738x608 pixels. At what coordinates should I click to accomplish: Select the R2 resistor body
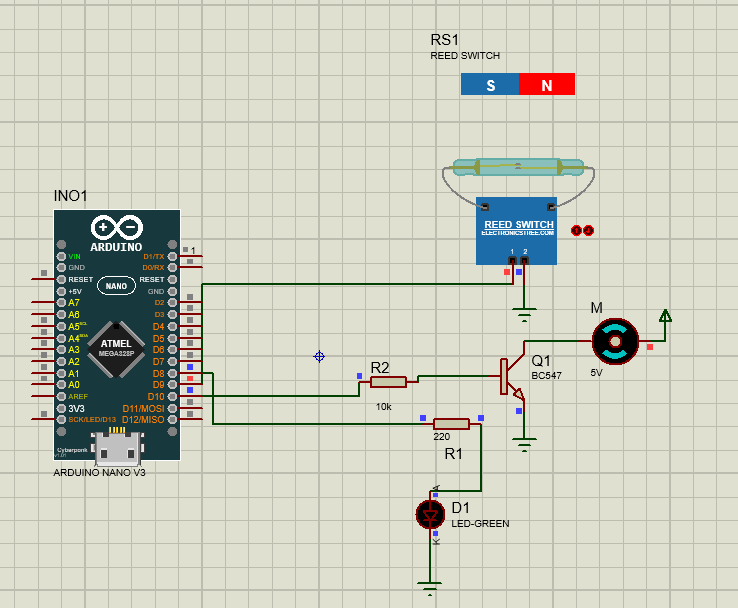point(388,382)
